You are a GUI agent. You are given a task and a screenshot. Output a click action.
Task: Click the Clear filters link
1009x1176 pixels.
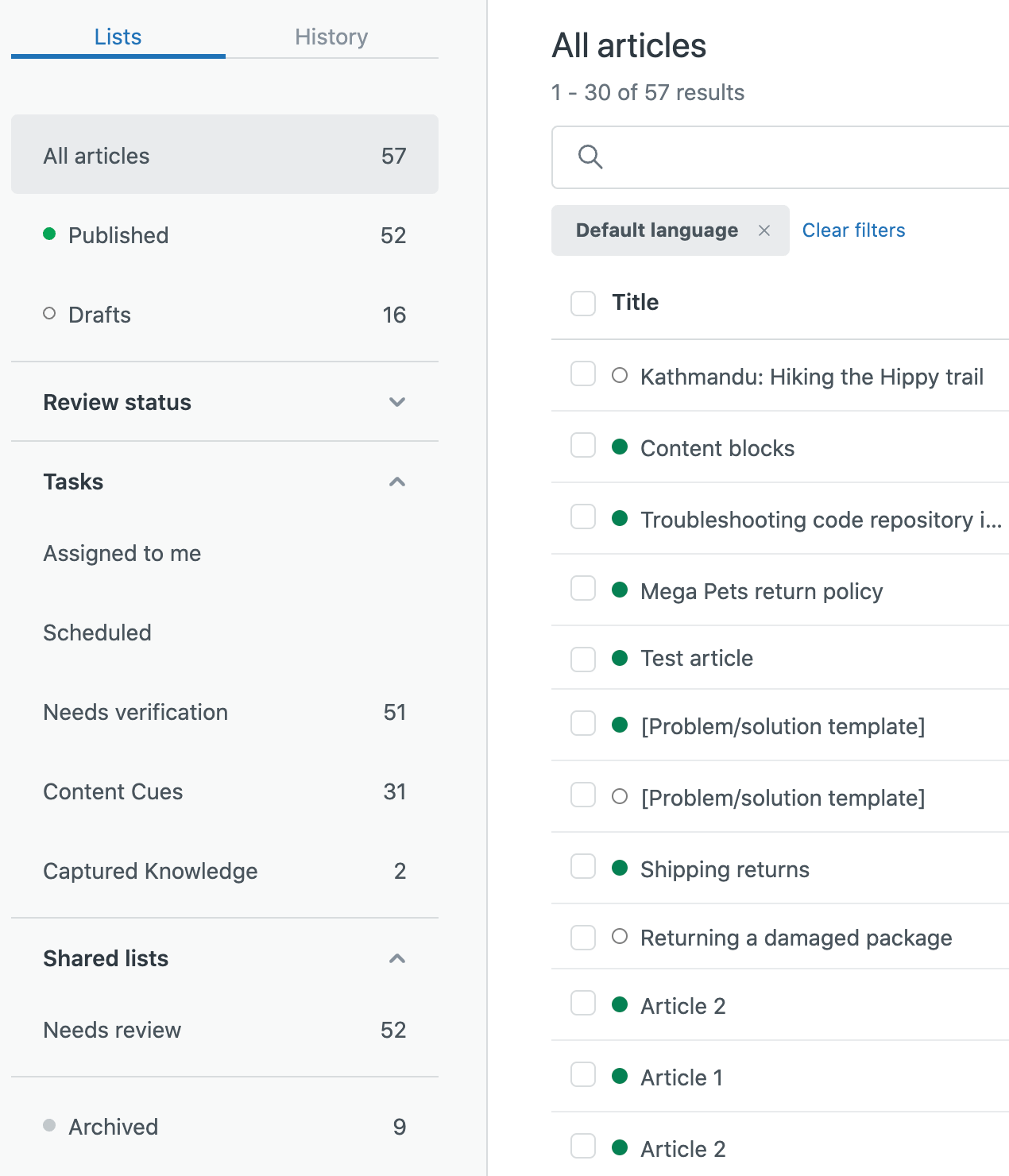coord(853,230)
